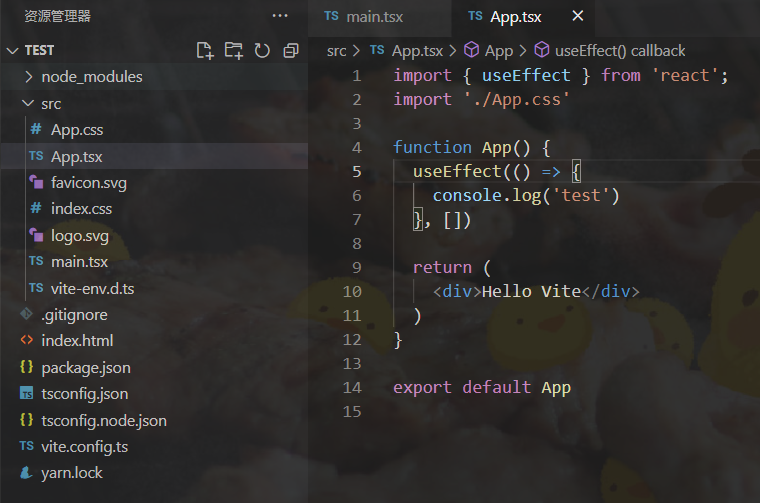Click the git icon beside .gitignore
The image size is (760, 503).
point(26,314)
